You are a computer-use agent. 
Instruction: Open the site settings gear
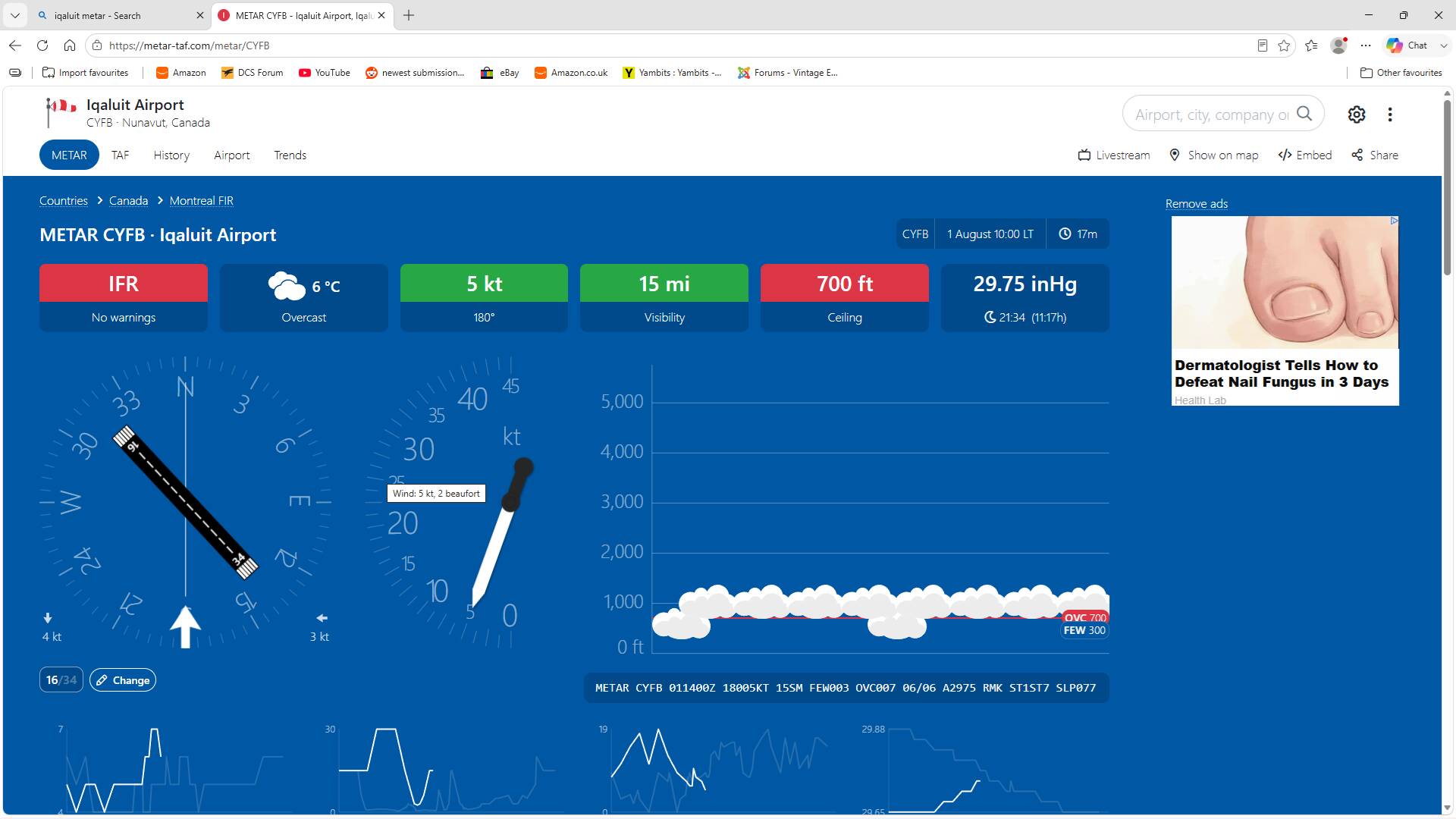pyautogui.click(x=1357, y=115)
